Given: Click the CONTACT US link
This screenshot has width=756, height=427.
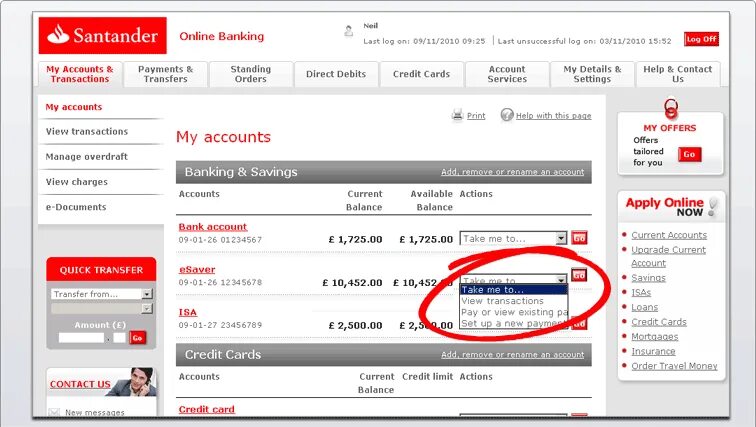Looking at the screenshot, I should (80, 384).
